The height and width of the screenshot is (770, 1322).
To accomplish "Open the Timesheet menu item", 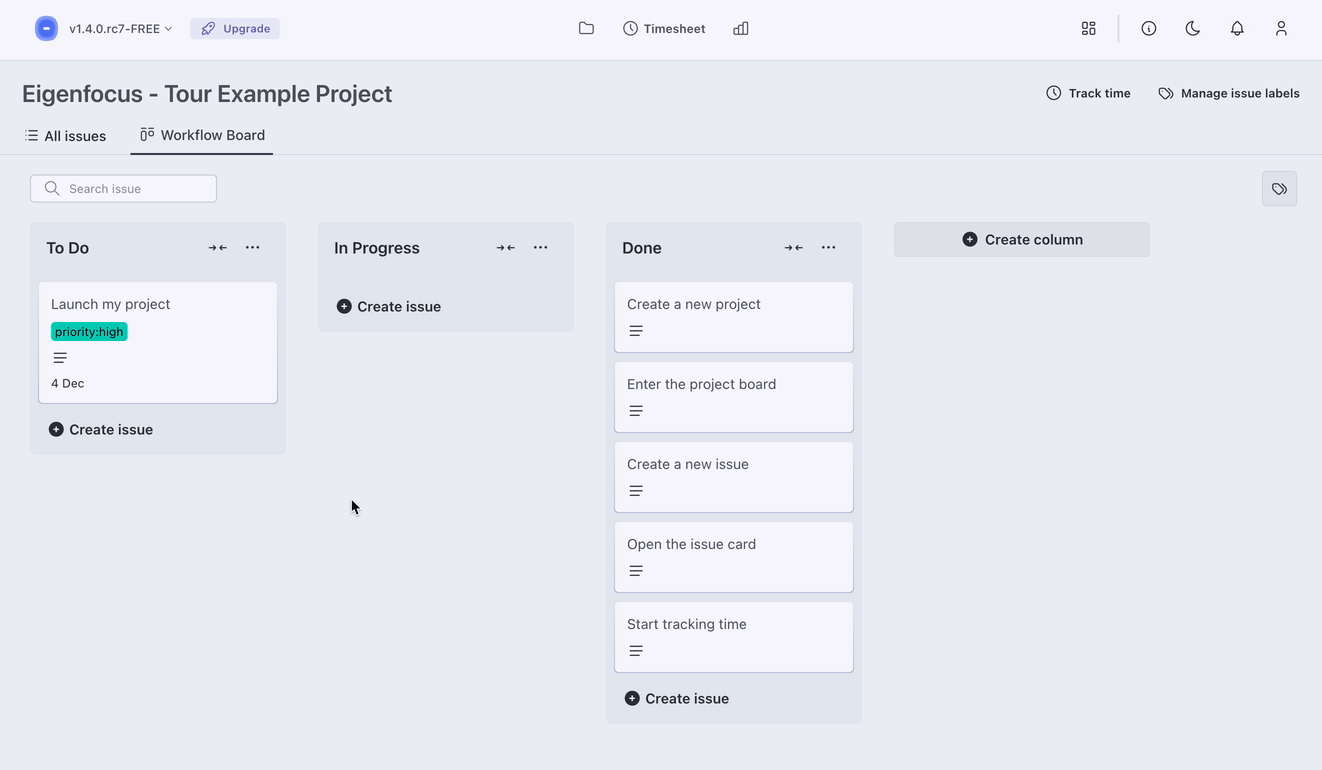I will click(664, 29).
